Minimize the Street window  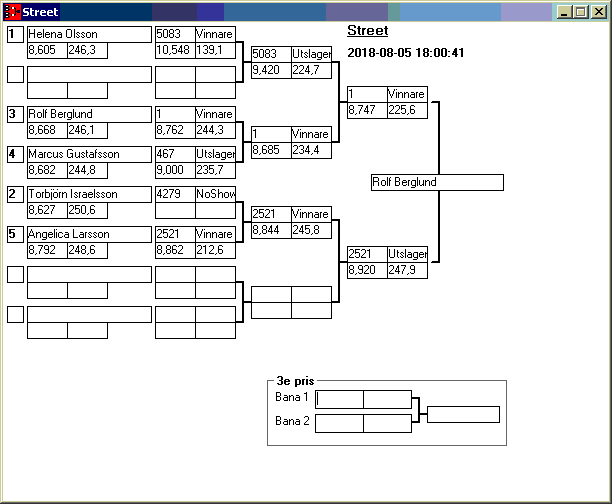(565, 12)
